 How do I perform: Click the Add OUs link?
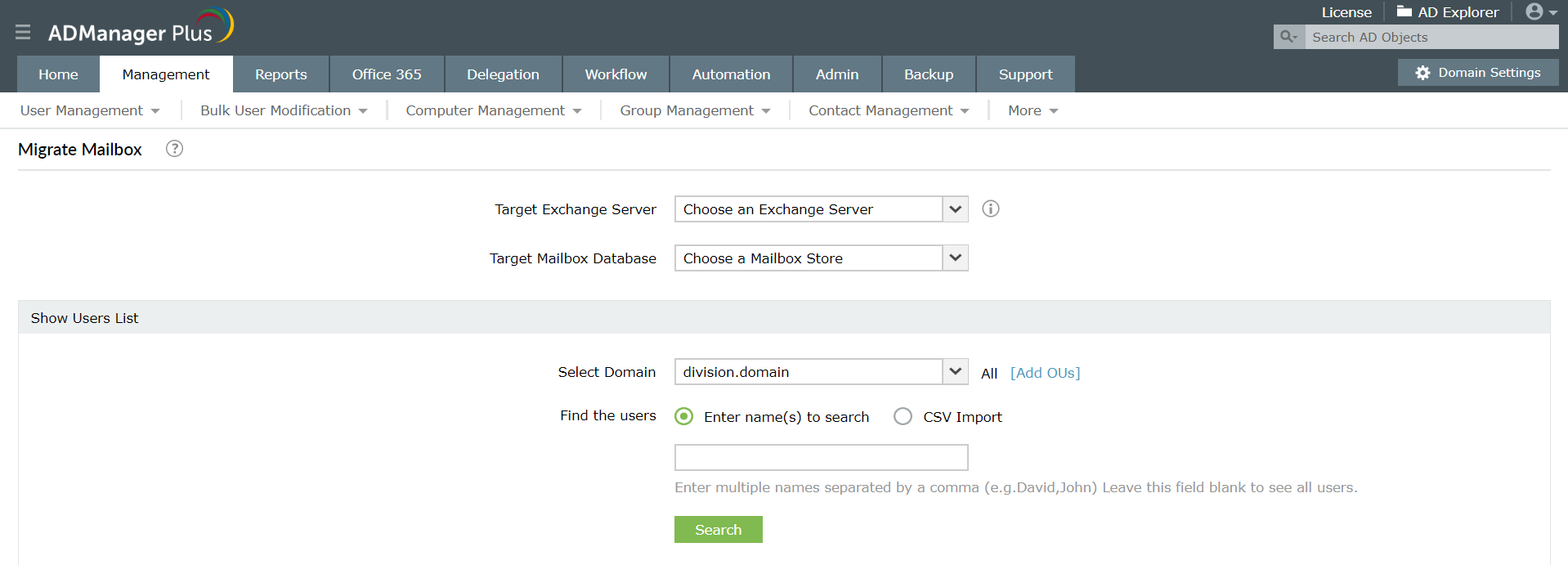1045,373
